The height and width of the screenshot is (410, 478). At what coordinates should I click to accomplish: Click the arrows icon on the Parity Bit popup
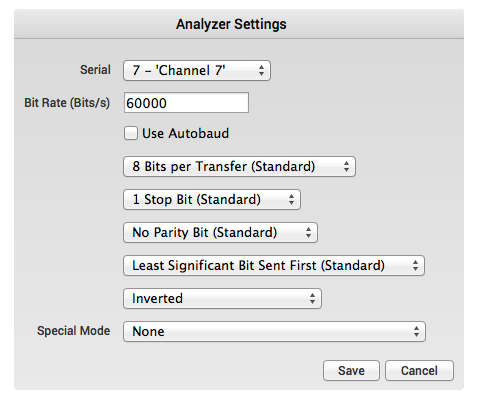(x=308, y=232)
